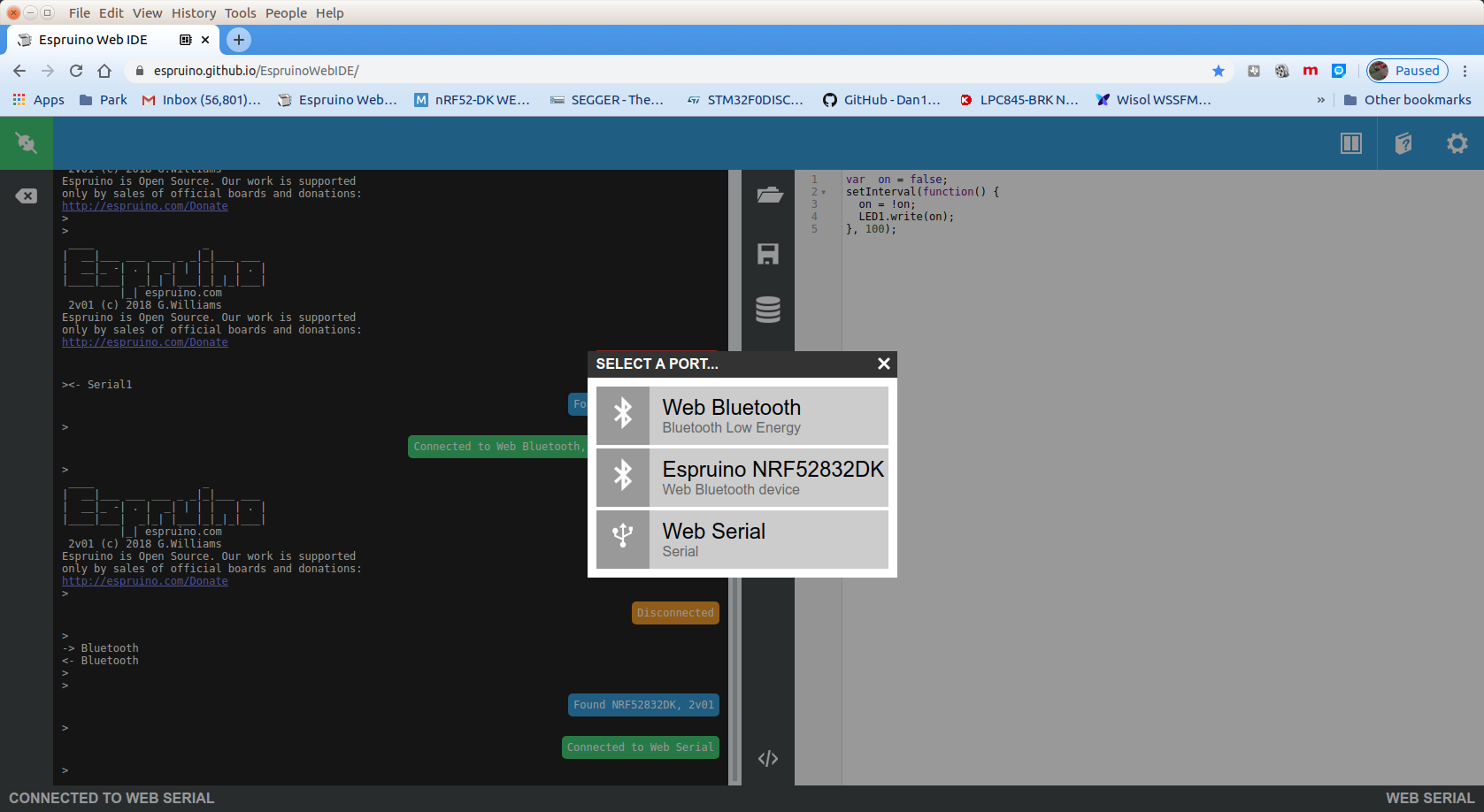The image size is (1484, 812).
Task: Open the Chrome three-dot menu
Action: [1465, 71]
